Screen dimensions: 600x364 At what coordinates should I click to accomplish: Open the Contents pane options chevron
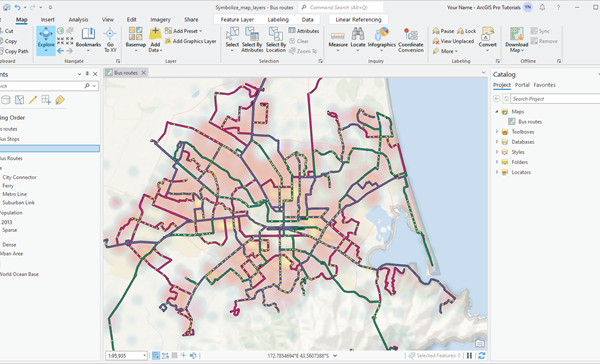click(x=80, y=74)
